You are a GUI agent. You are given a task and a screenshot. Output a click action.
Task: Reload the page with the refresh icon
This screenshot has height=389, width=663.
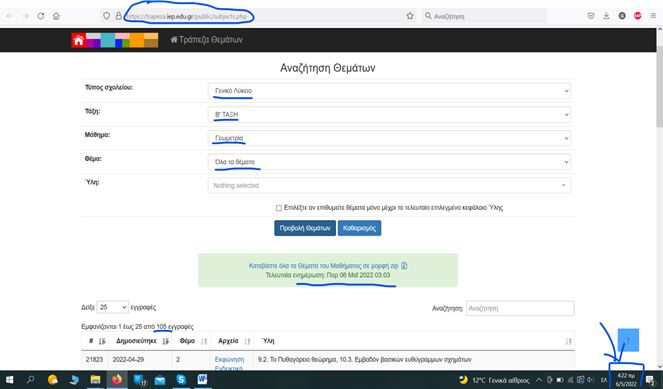(x=41, y=16)
